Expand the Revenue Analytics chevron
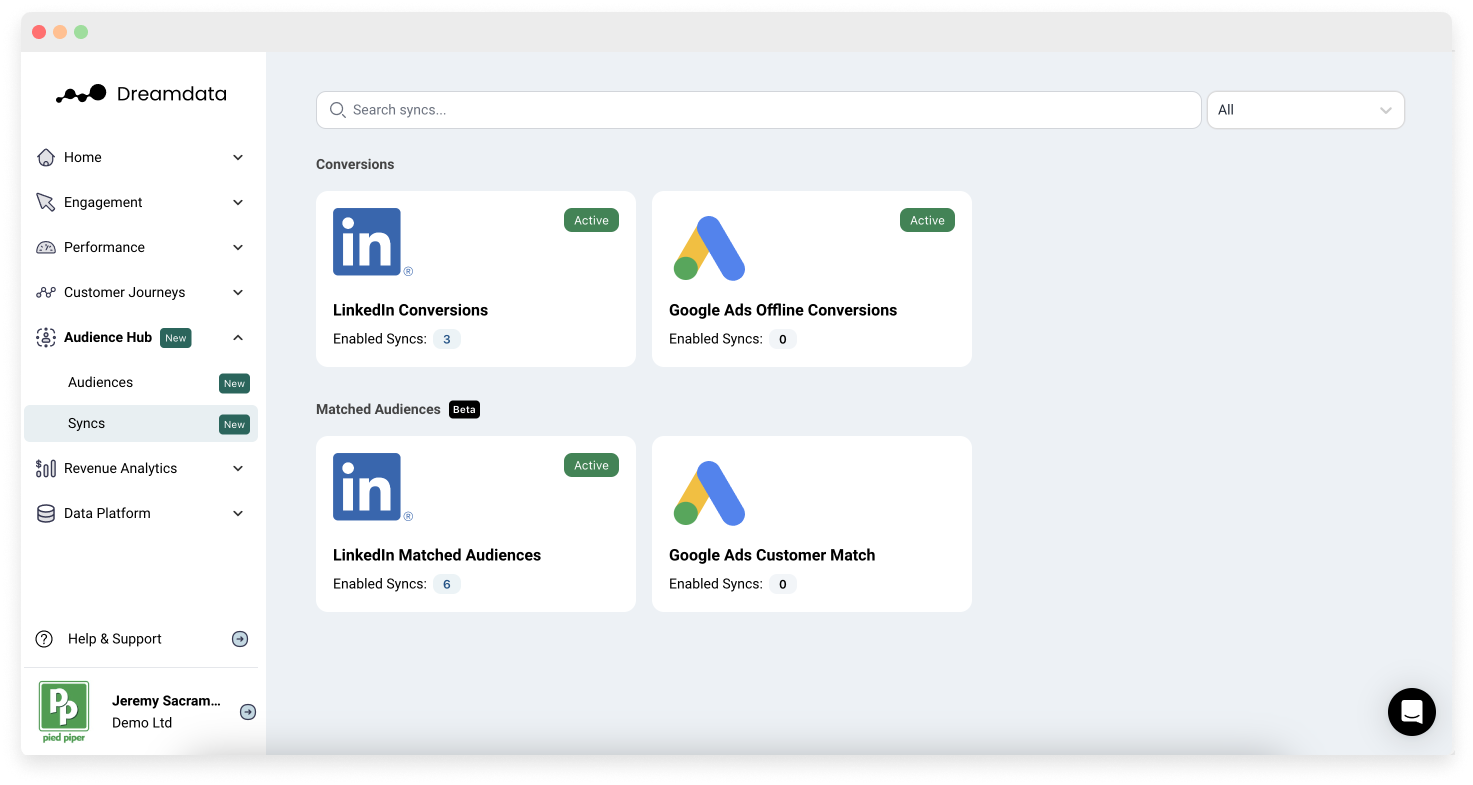The width and height of the screenshot is (1473, 785). (x=238, y=468)
